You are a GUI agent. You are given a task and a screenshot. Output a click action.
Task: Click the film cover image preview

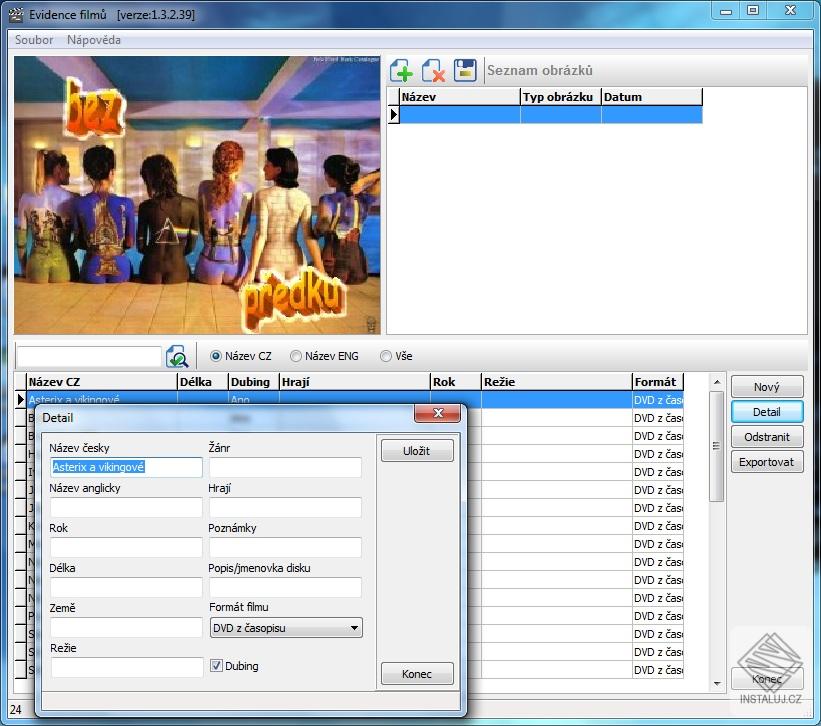tap(197, 195)
